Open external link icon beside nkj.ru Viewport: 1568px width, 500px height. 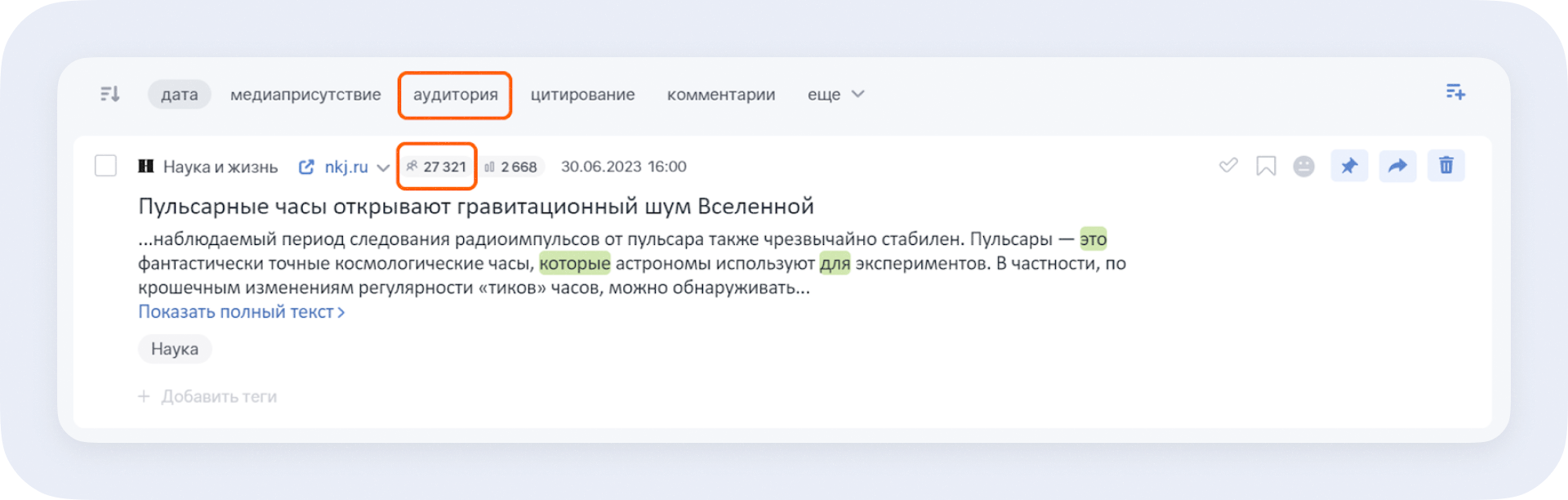click(x=306, y=167)
